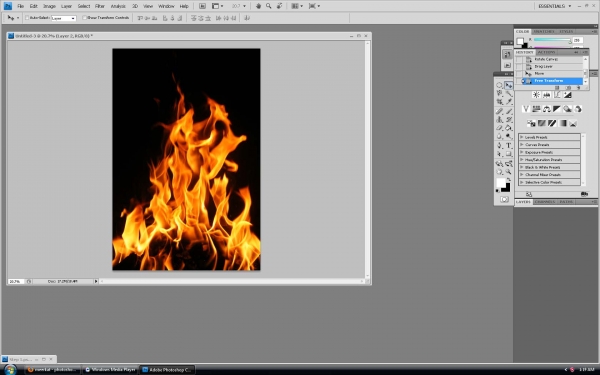600x375 pixels.
Task: Select the Rectangle shape tool
Action: pyautogui.click(x=509, y=153)
